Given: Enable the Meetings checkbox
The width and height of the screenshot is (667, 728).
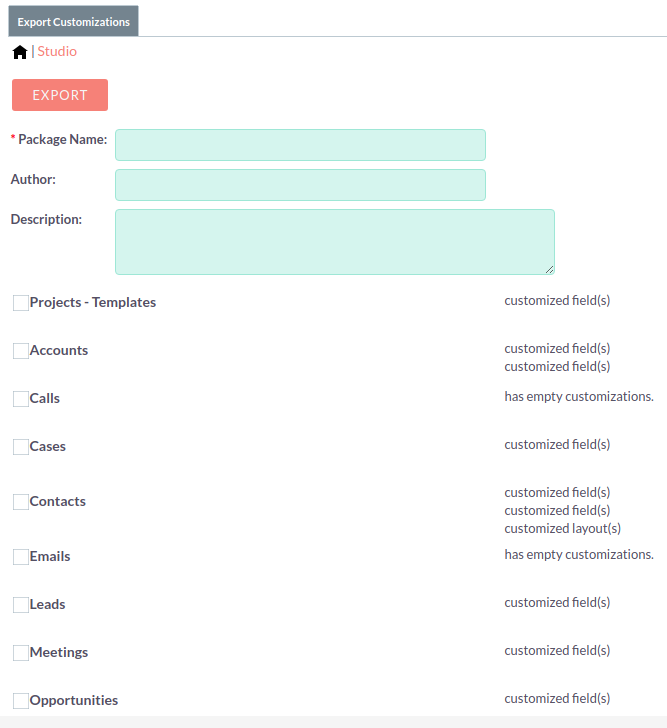Looking at the screenshot, I should (21, 653).
